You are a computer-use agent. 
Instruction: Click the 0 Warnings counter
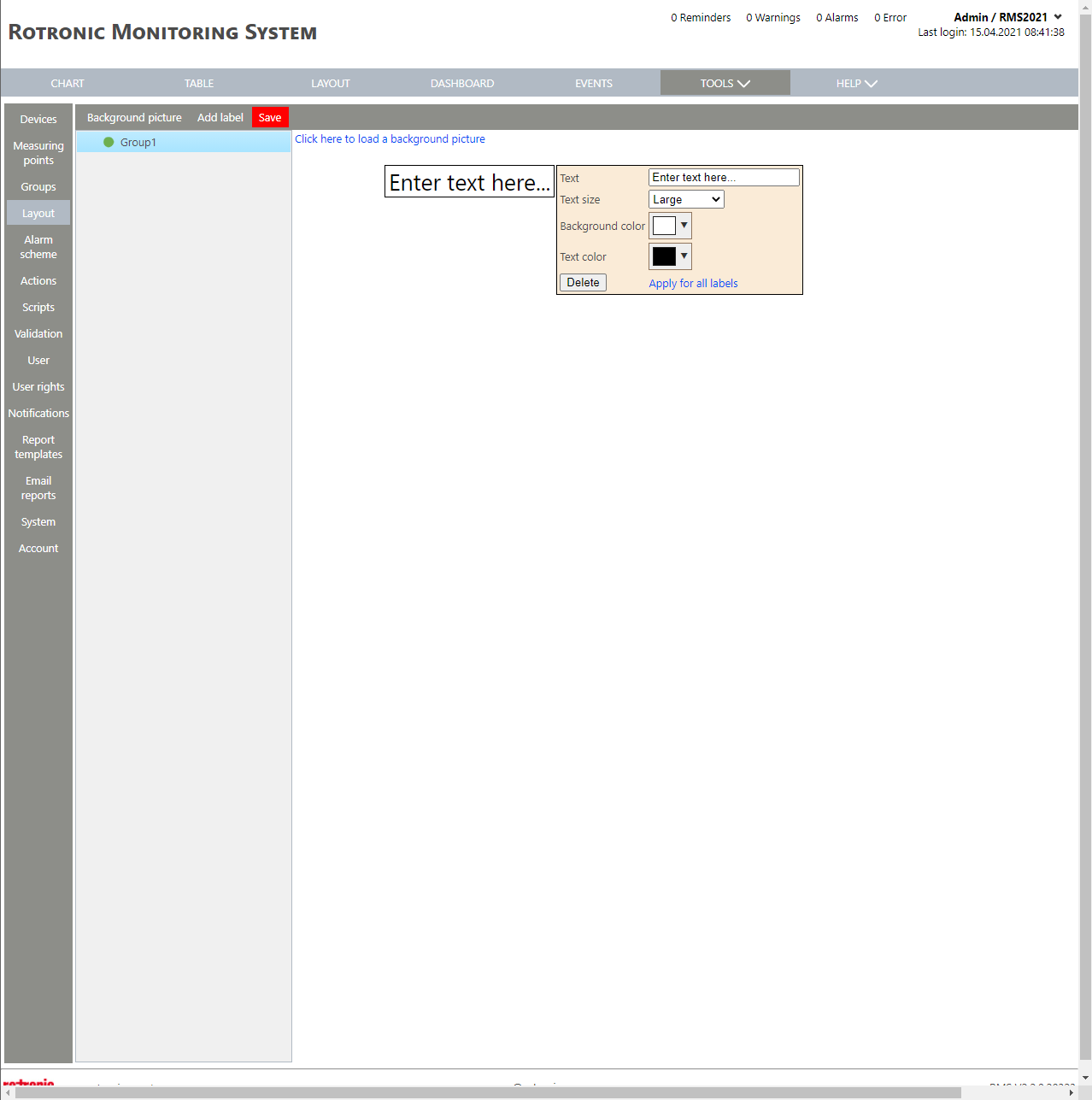tap(773, 17)
